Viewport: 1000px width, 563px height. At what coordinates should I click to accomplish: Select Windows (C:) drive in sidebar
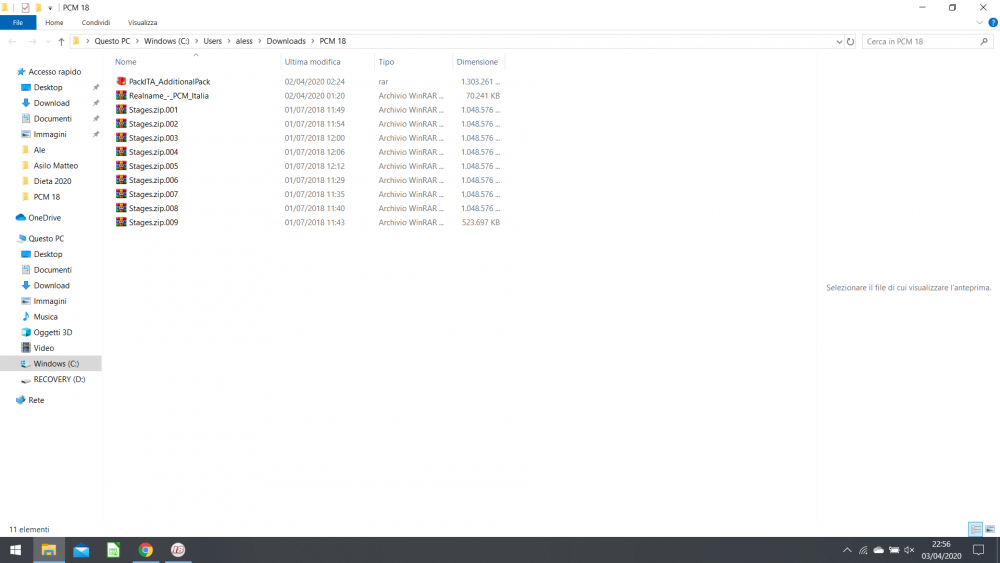tap(56, 363)
